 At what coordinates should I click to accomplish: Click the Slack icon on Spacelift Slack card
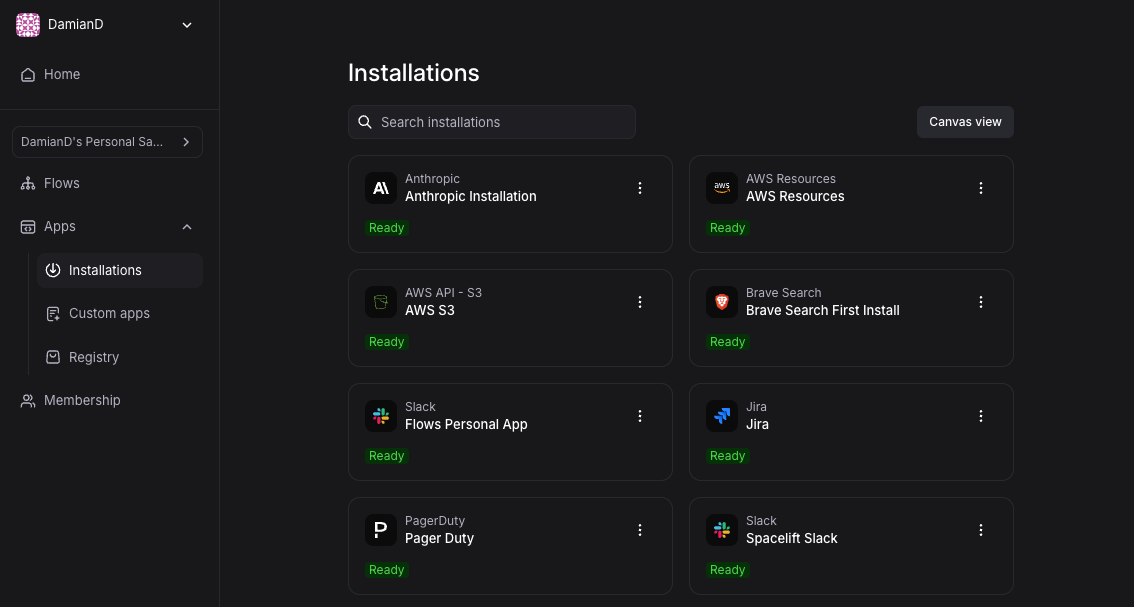click(722, 530)
